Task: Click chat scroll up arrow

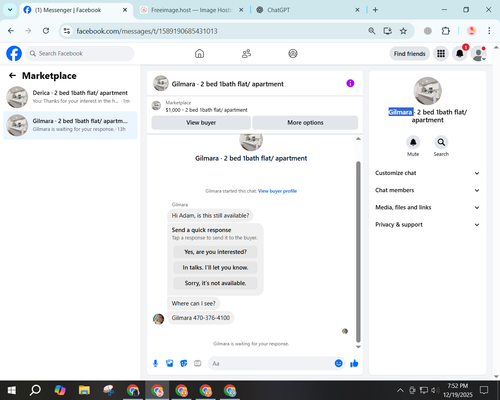Action: (x=358, y=139)
